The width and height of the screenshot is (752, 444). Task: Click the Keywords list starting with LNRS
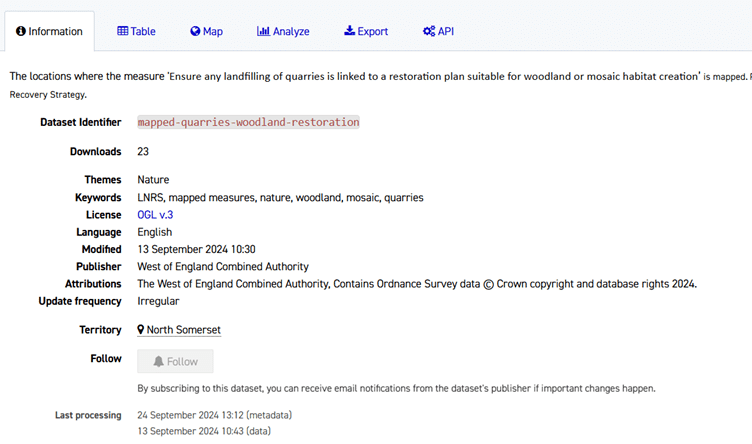280,198
